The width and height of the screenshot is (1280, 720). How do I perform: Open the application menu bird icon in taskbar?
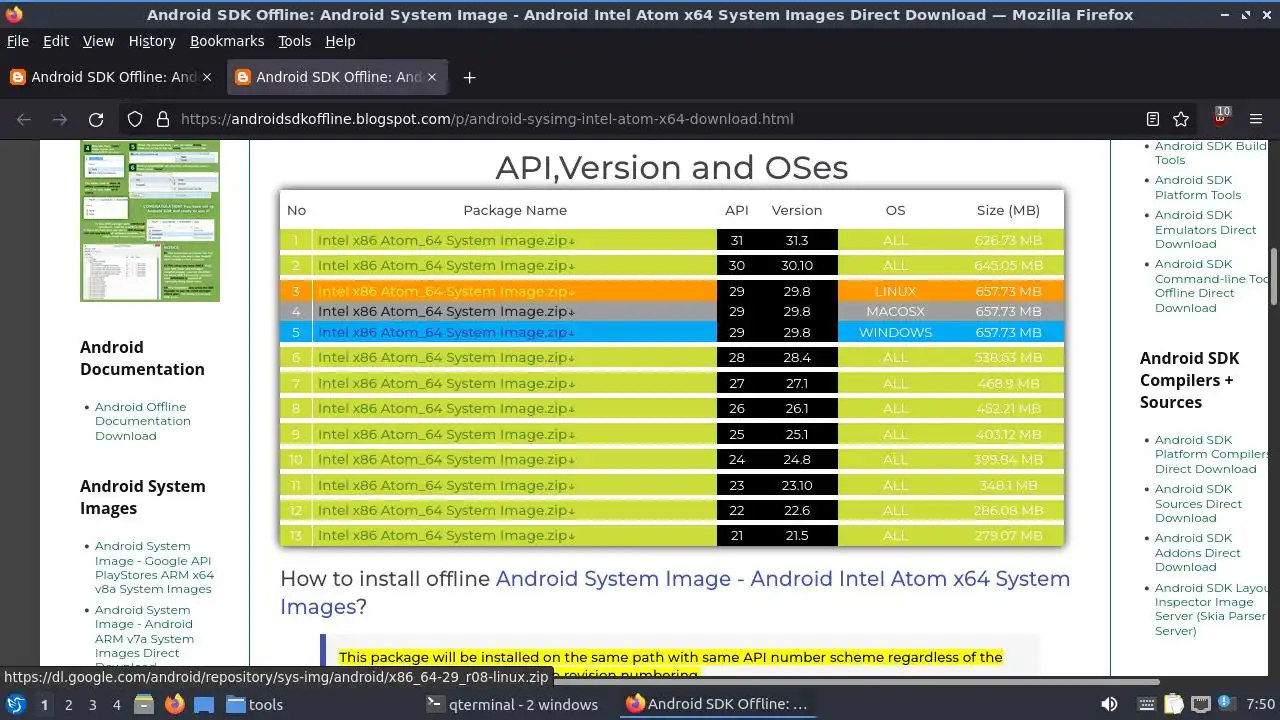[x=15, y=704]
